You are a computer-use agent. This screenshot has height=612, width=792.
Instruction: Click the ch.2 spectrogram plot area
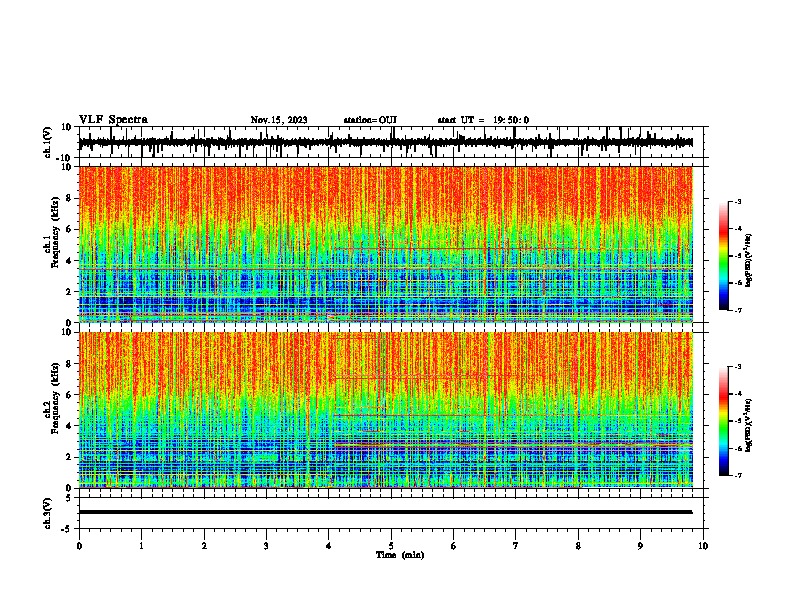(x=386, y=410)
